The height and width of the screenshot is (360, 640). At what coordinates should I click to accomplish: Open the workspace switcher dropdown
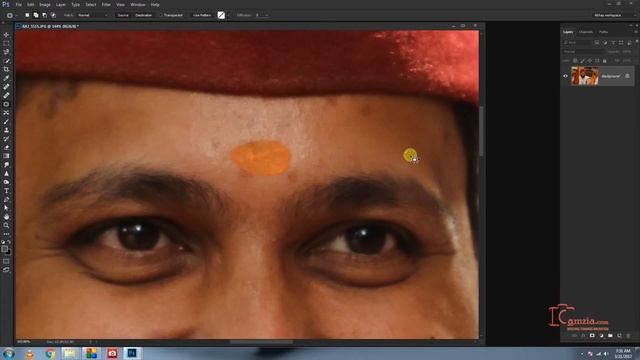tap(615, 15)
